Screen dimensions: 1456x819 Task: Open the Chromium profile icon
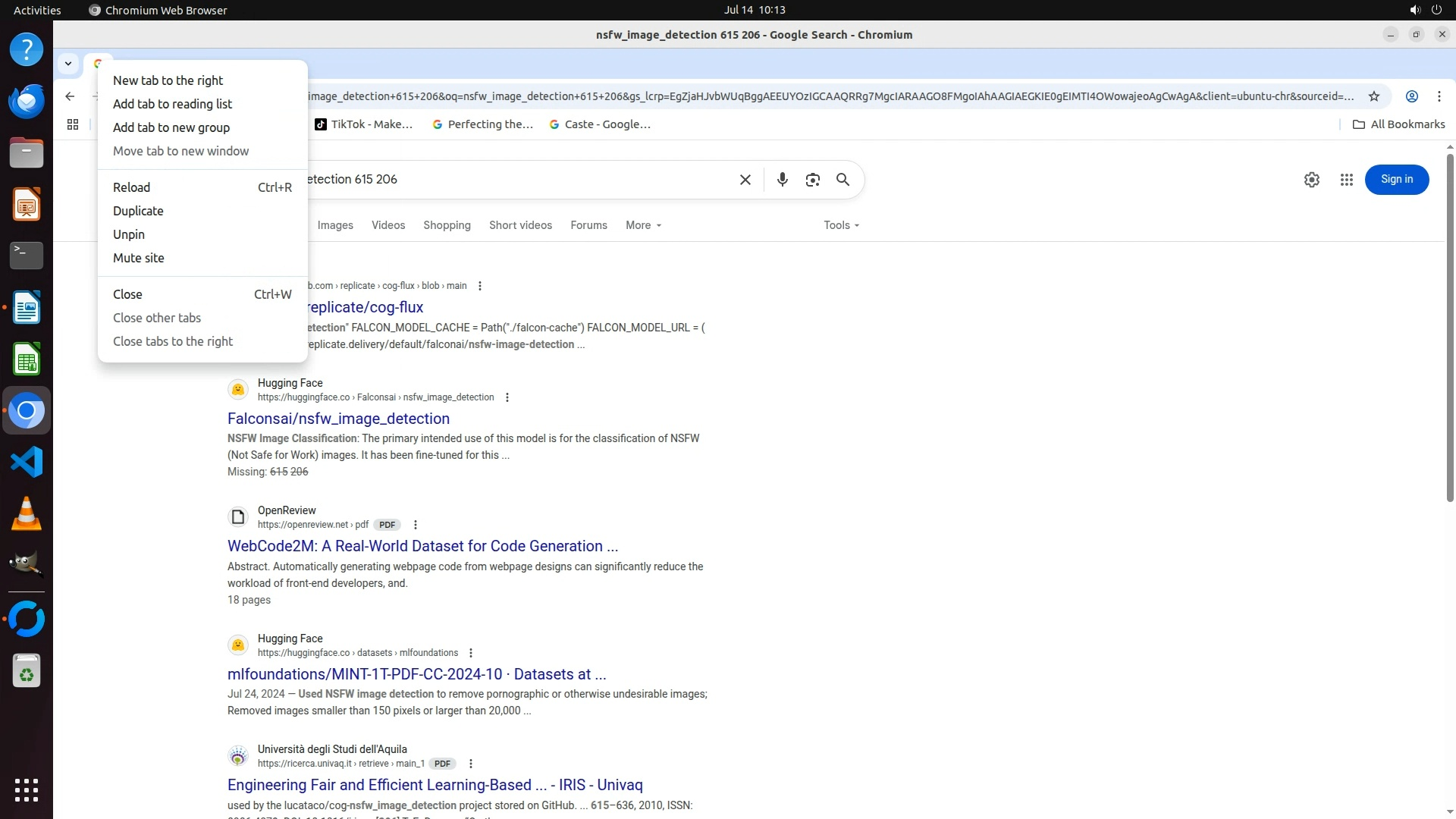[1411, 96]
